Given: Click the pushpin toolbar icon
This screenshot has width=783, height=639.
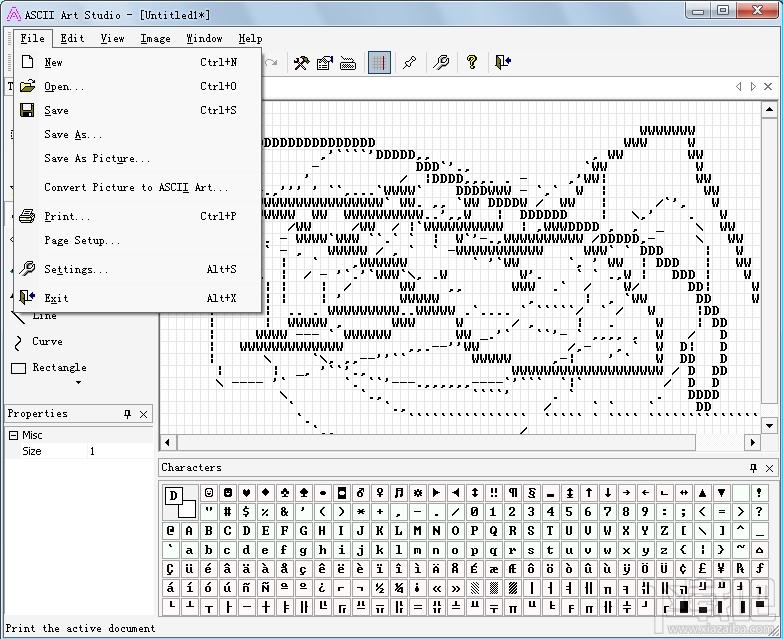Looking at the screenshot, I should point(409,62).
